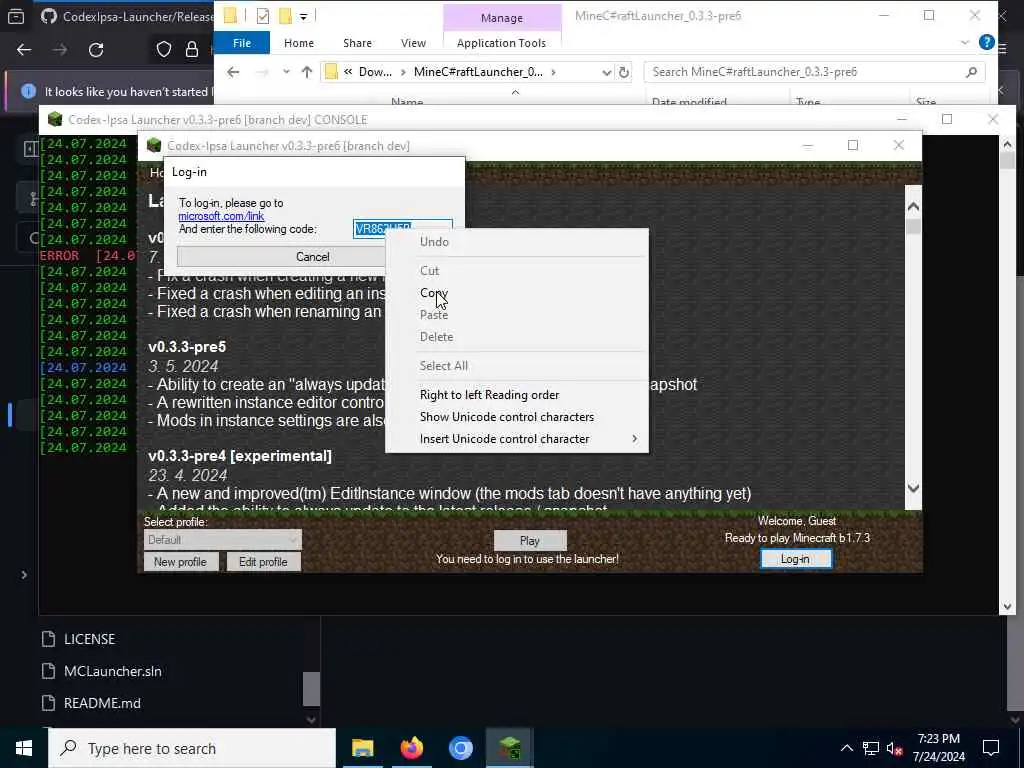
Task: Expand Explorer address bar history dropdown
Action: pyautogui.click(x=606, y=72)
